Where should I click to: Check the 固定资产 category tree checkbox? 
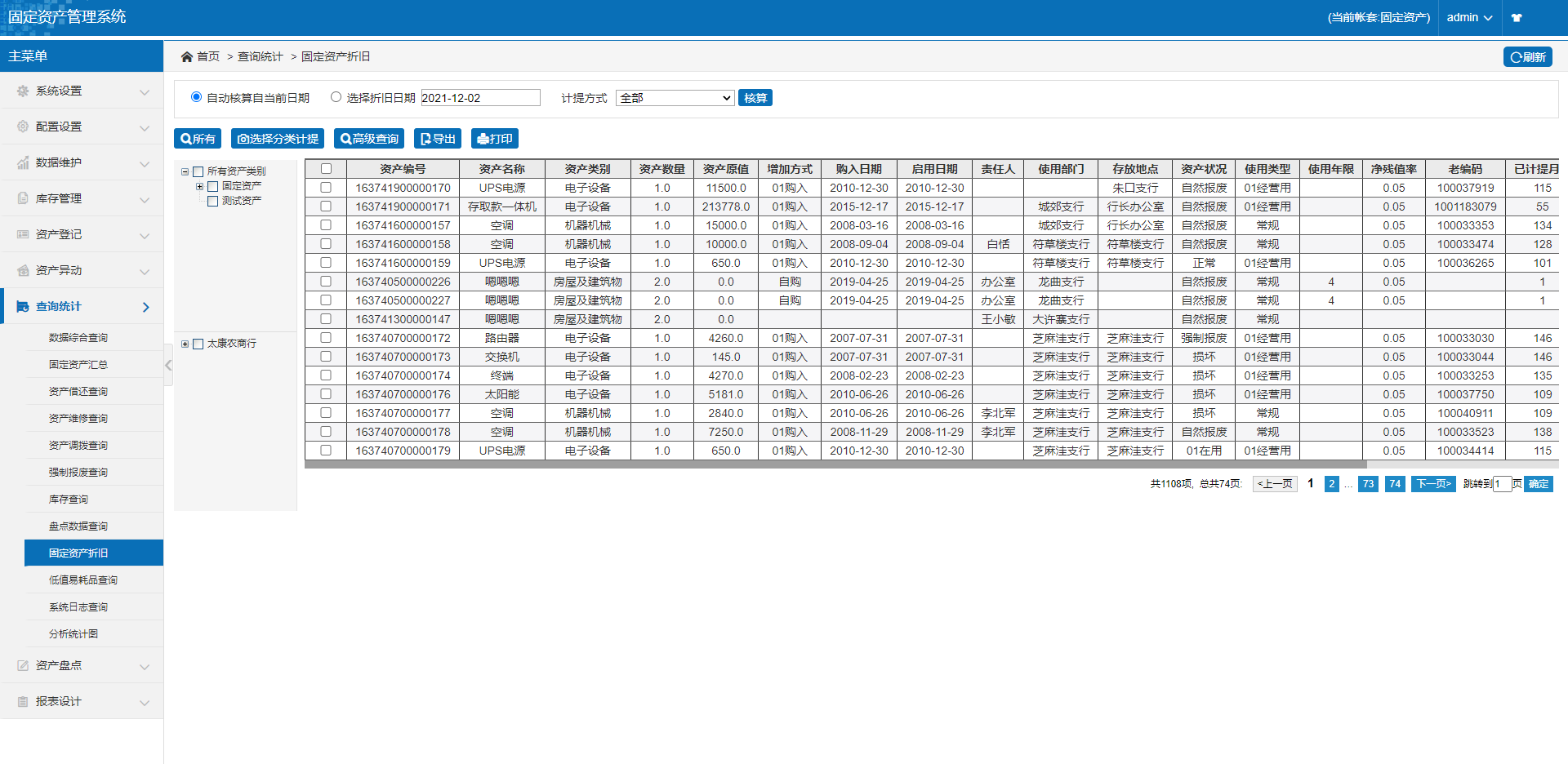click(213, 186)
